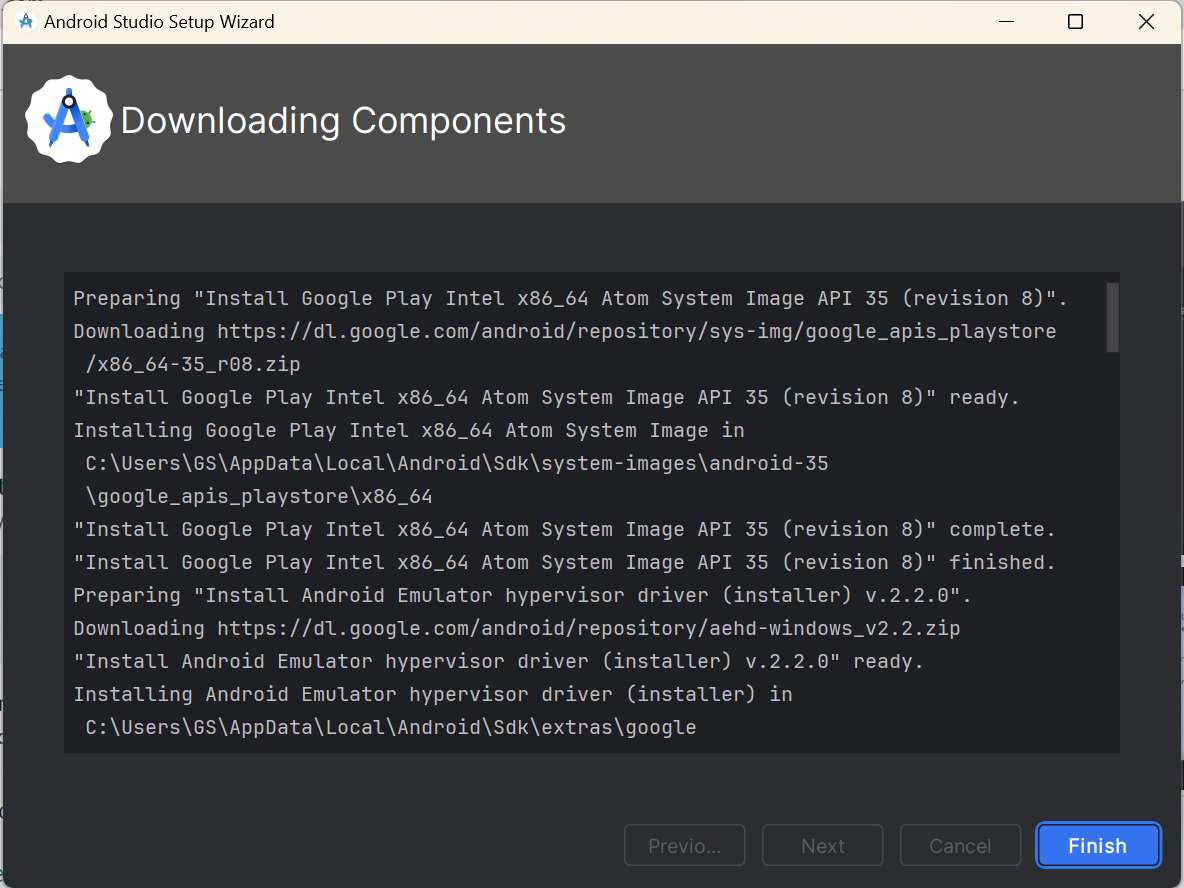Click "Preparing Install Android Emulator hypervisor" line
The height and width of the screenshot is (888, 1184).
pos(522,595)
